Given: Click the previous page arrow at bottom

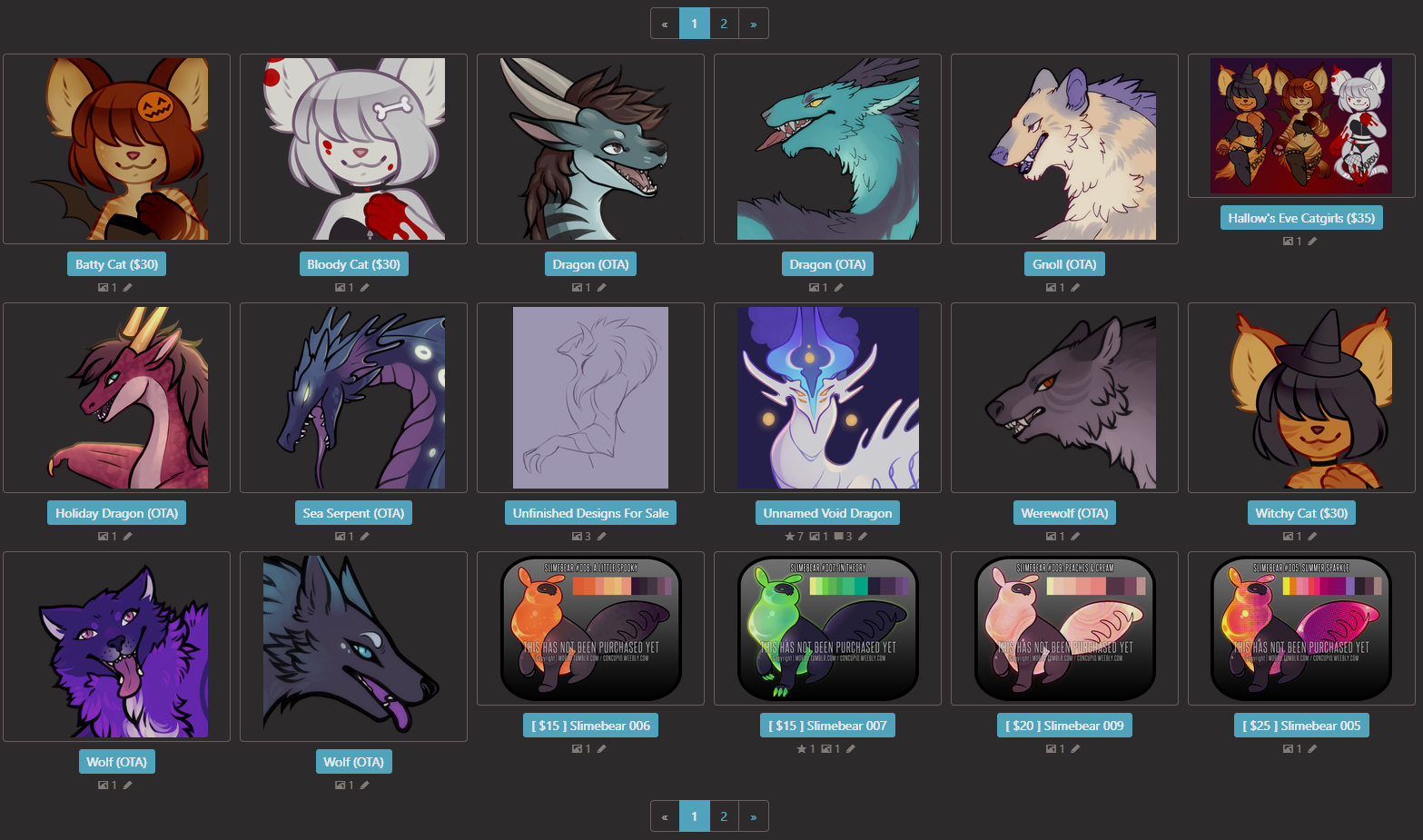Looking at the screenshot, I should tap(665, 816).
